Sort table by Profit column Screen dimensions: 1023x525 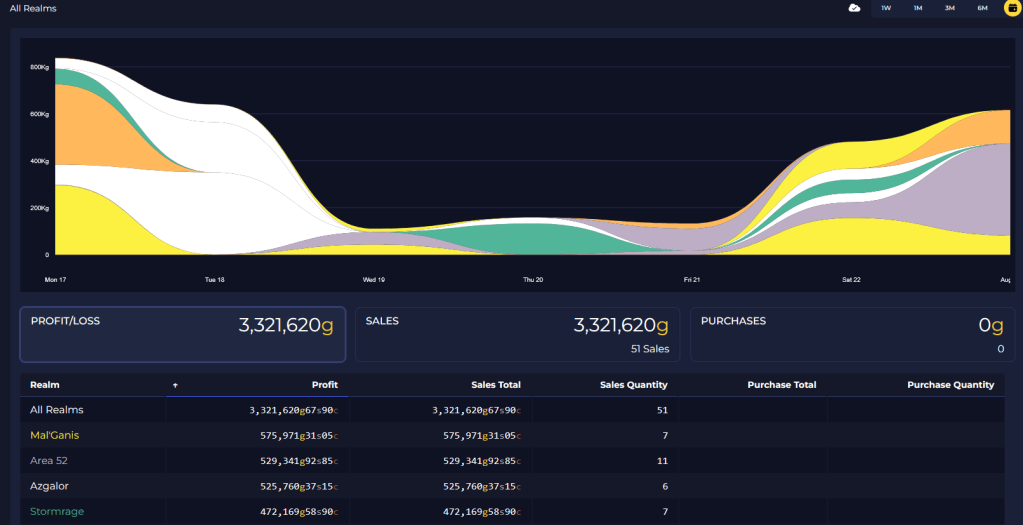(x=325, y=385)
